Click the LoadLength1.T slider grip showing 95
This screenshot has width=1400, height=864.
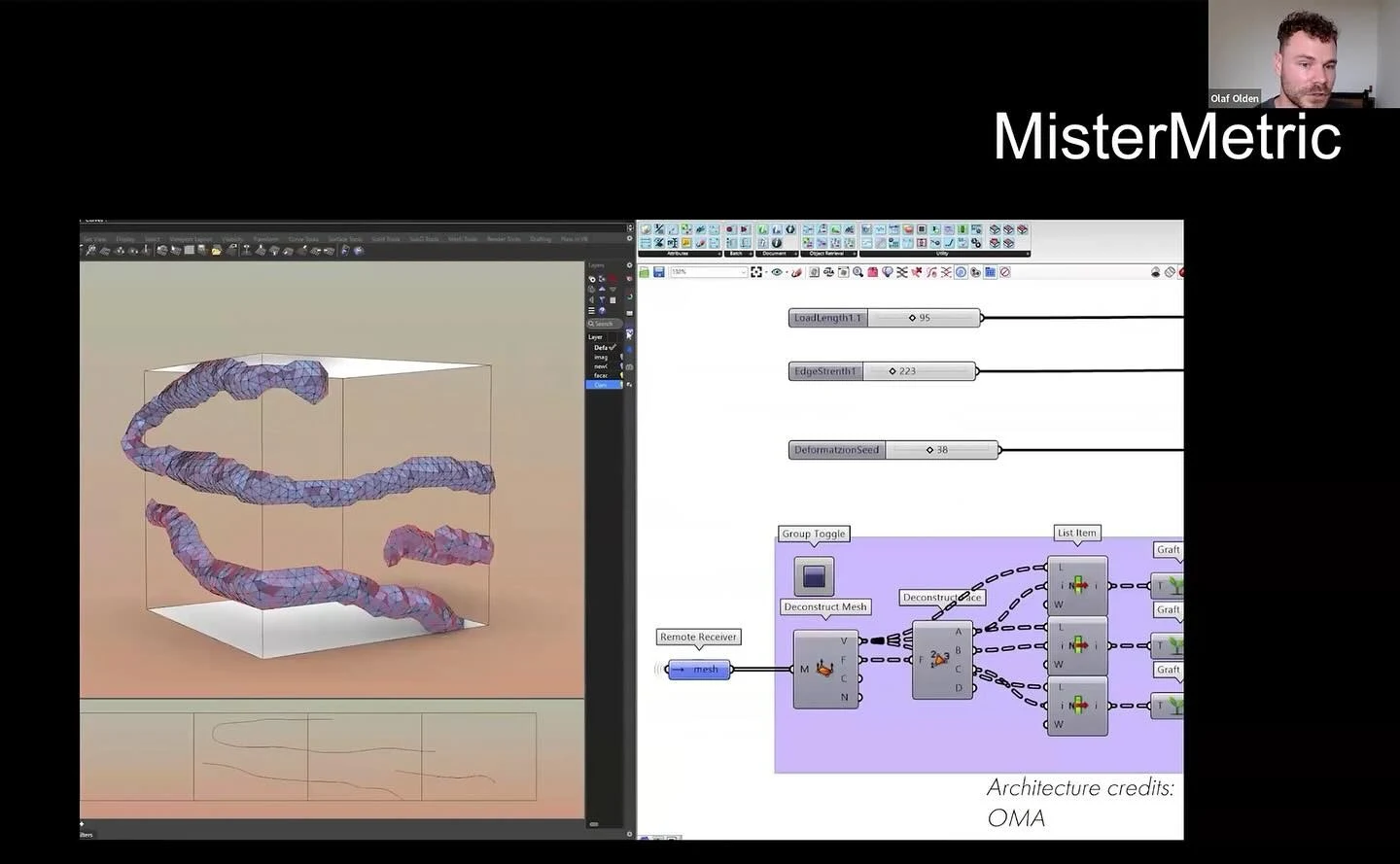(912, 318)
